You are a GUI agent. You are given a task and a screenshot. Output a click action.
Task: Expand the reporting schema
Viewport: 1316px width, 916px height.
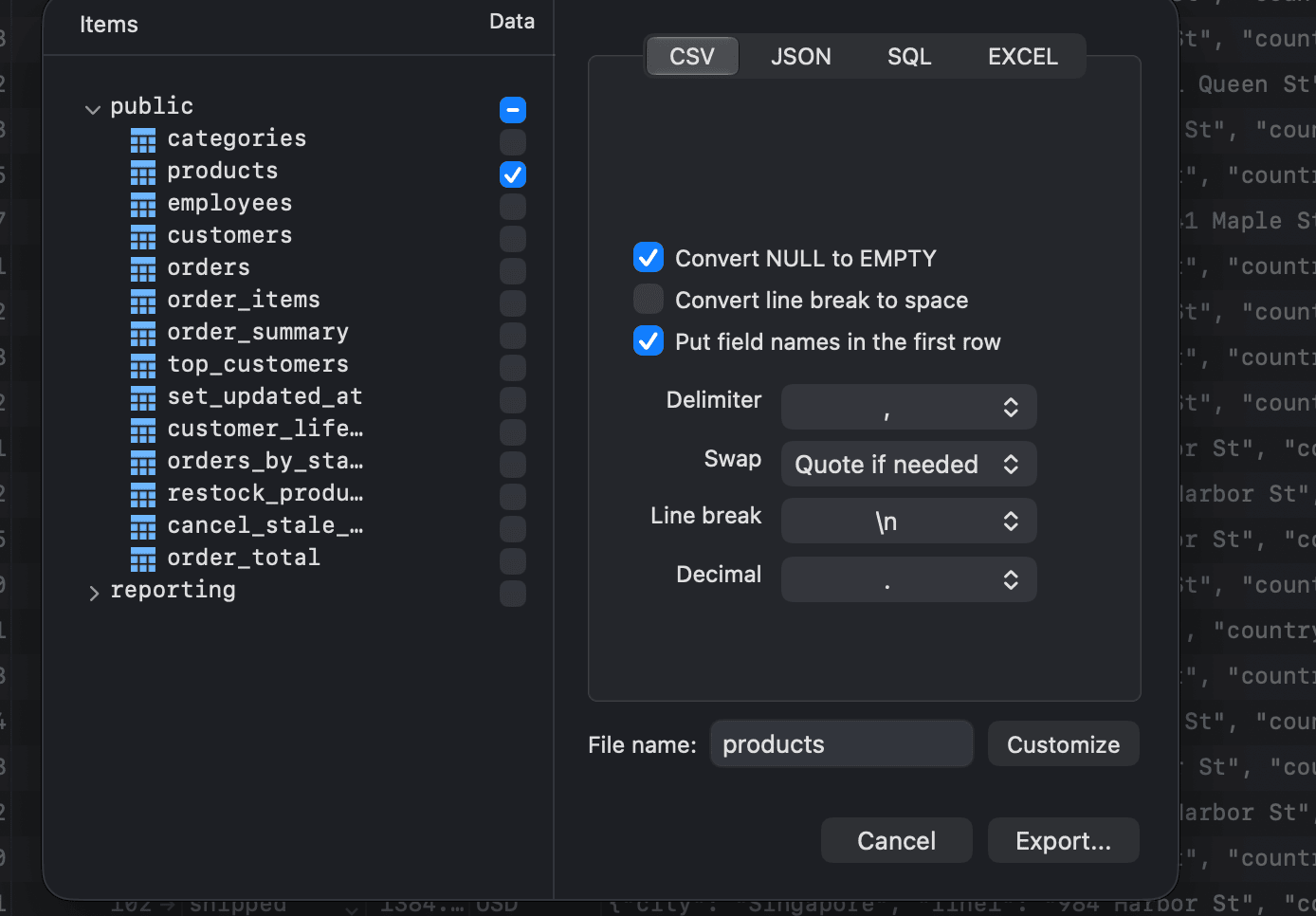click(x=93, y=594)
